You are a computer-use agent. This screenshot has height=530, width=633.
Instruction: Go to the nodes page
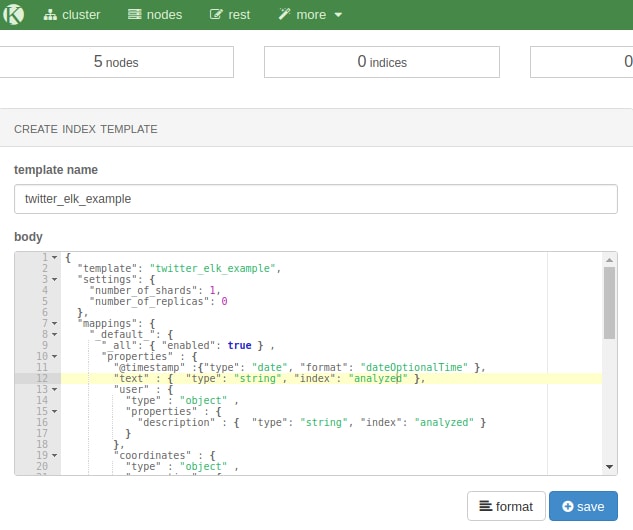tap(157, 15)
